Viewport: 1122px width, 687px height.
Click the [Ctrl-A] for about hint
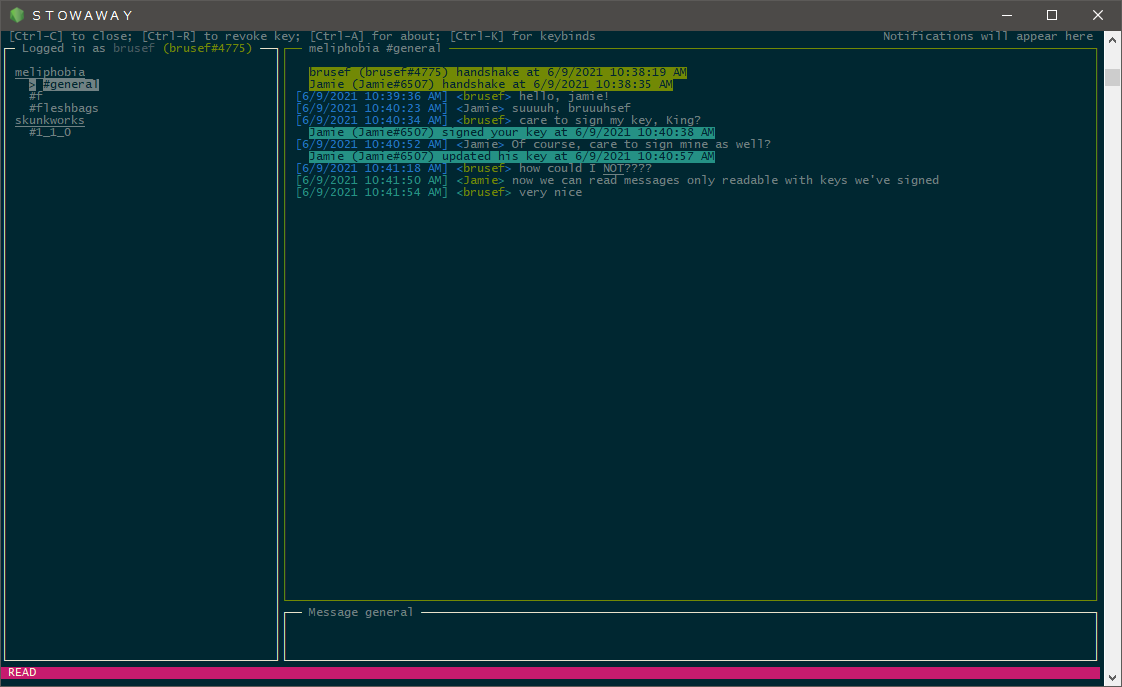[x=375, y=37]
